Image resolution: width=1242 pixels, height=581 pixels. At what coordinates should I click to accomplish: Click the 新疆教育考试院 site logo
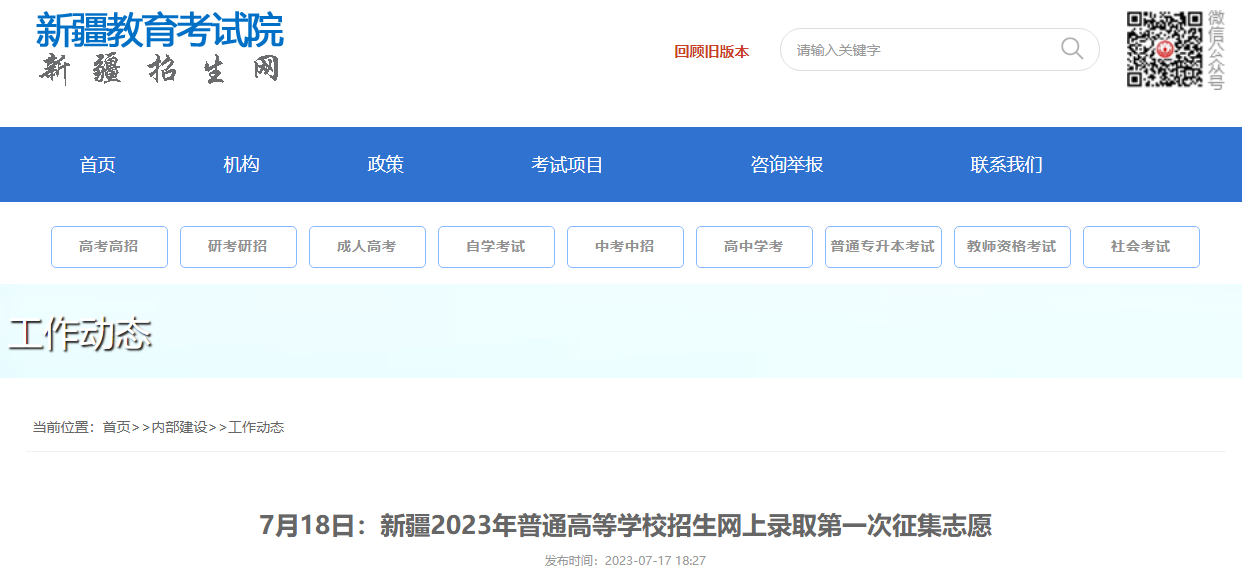tap(160, 48)
